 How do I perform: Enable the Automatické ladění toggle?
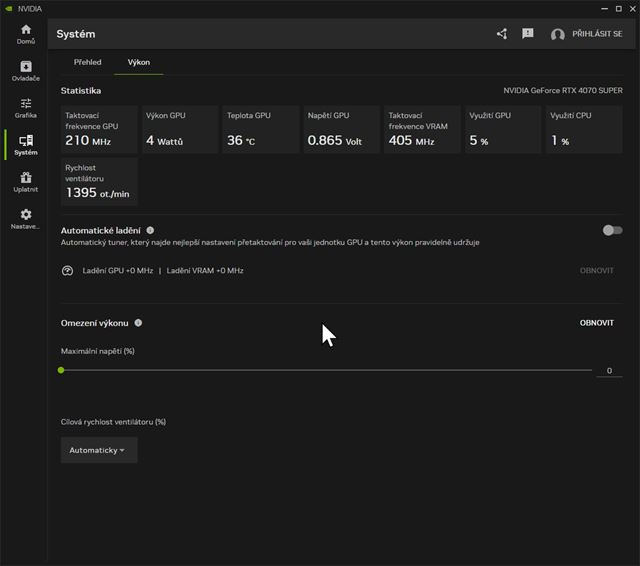pos(612,230)
